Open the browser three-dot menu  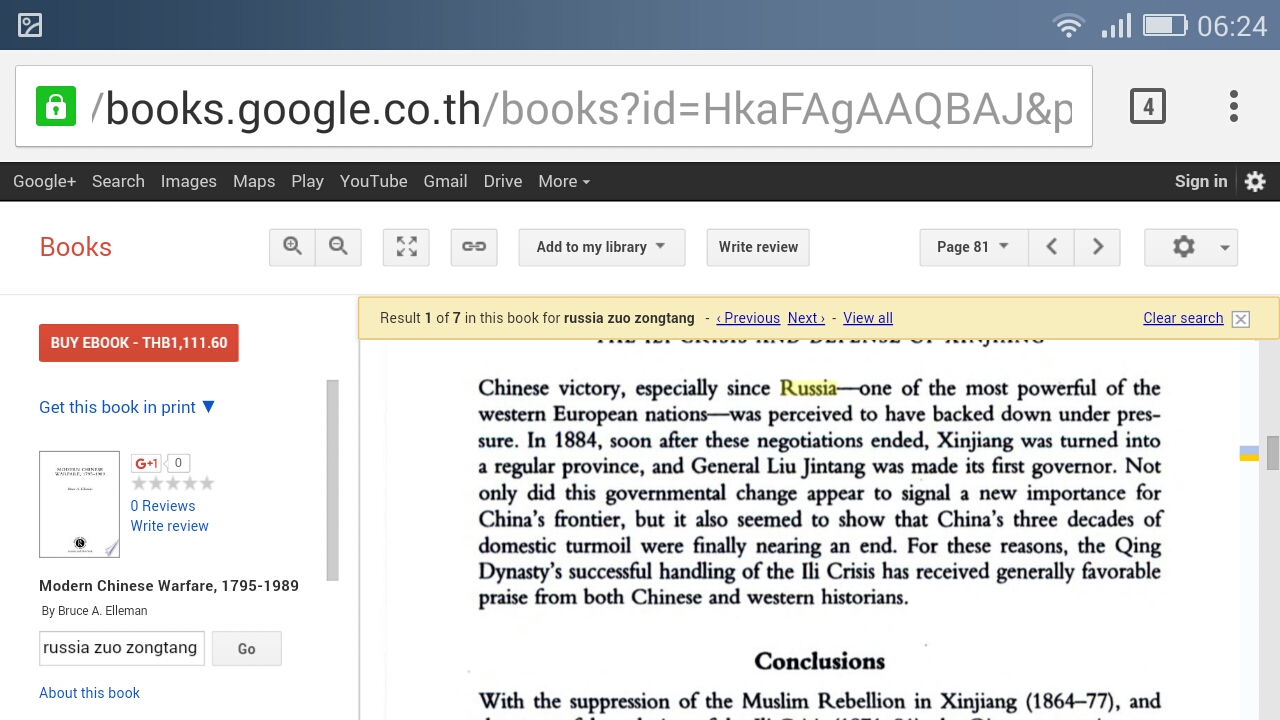coord(1234,106)
